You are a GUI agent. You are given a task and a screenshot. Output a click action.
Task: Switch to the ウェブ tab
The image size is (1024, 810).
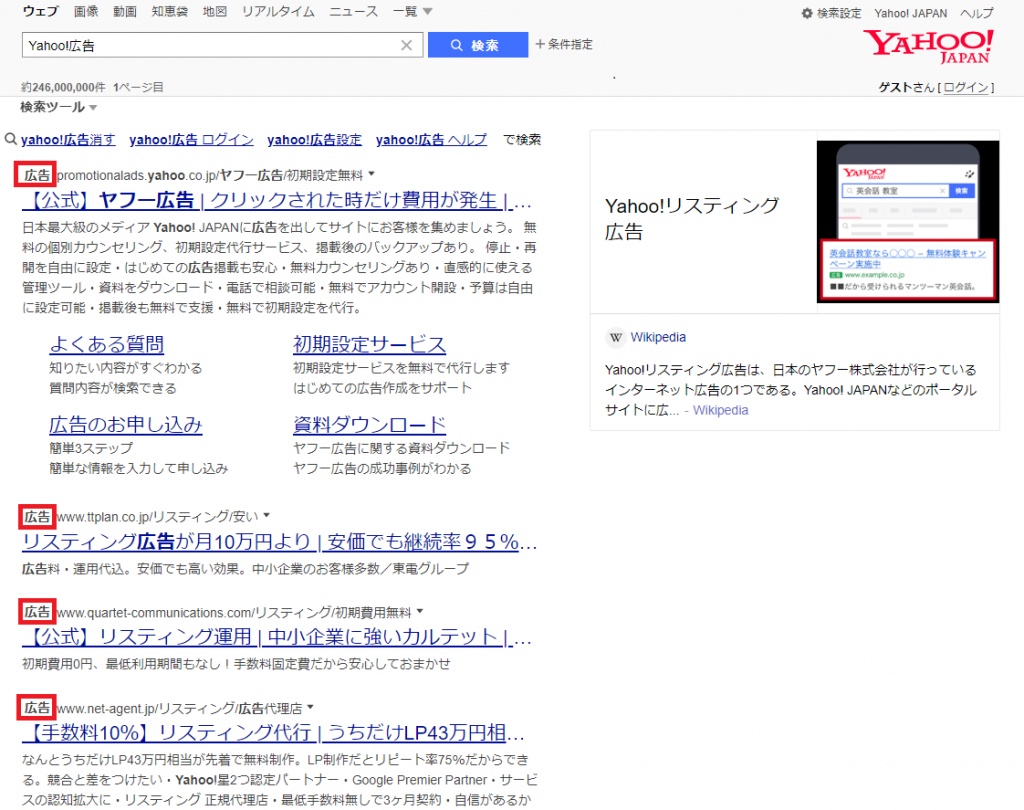pos(40,12)
